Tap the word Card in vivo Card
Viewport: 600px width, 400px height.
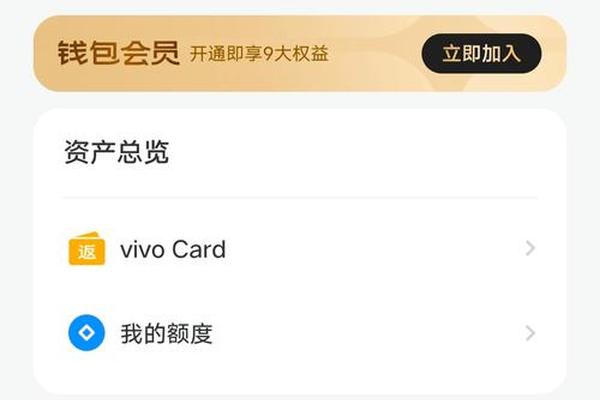click(x=199, y=249)
